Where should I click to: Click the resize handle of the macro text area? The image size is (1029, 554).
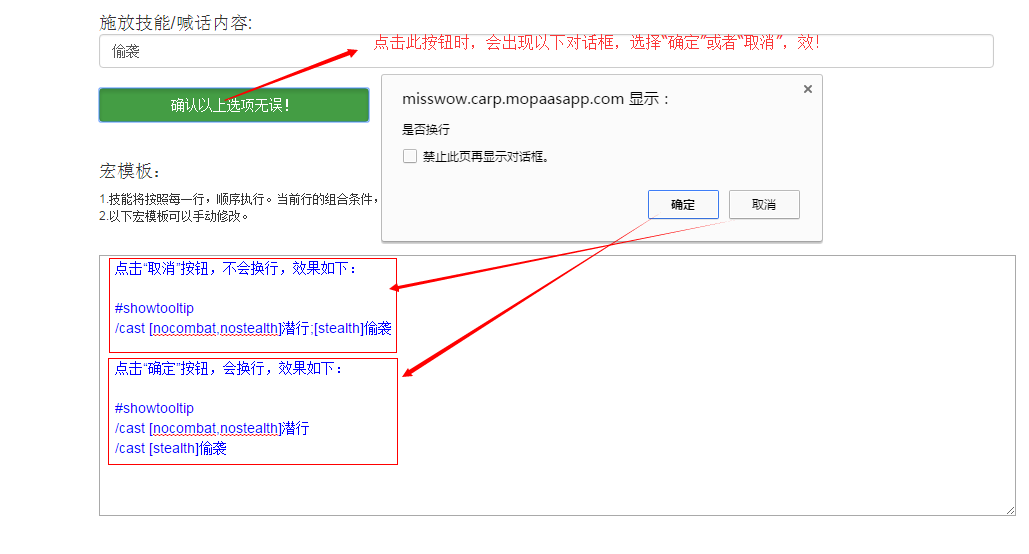1010,510
